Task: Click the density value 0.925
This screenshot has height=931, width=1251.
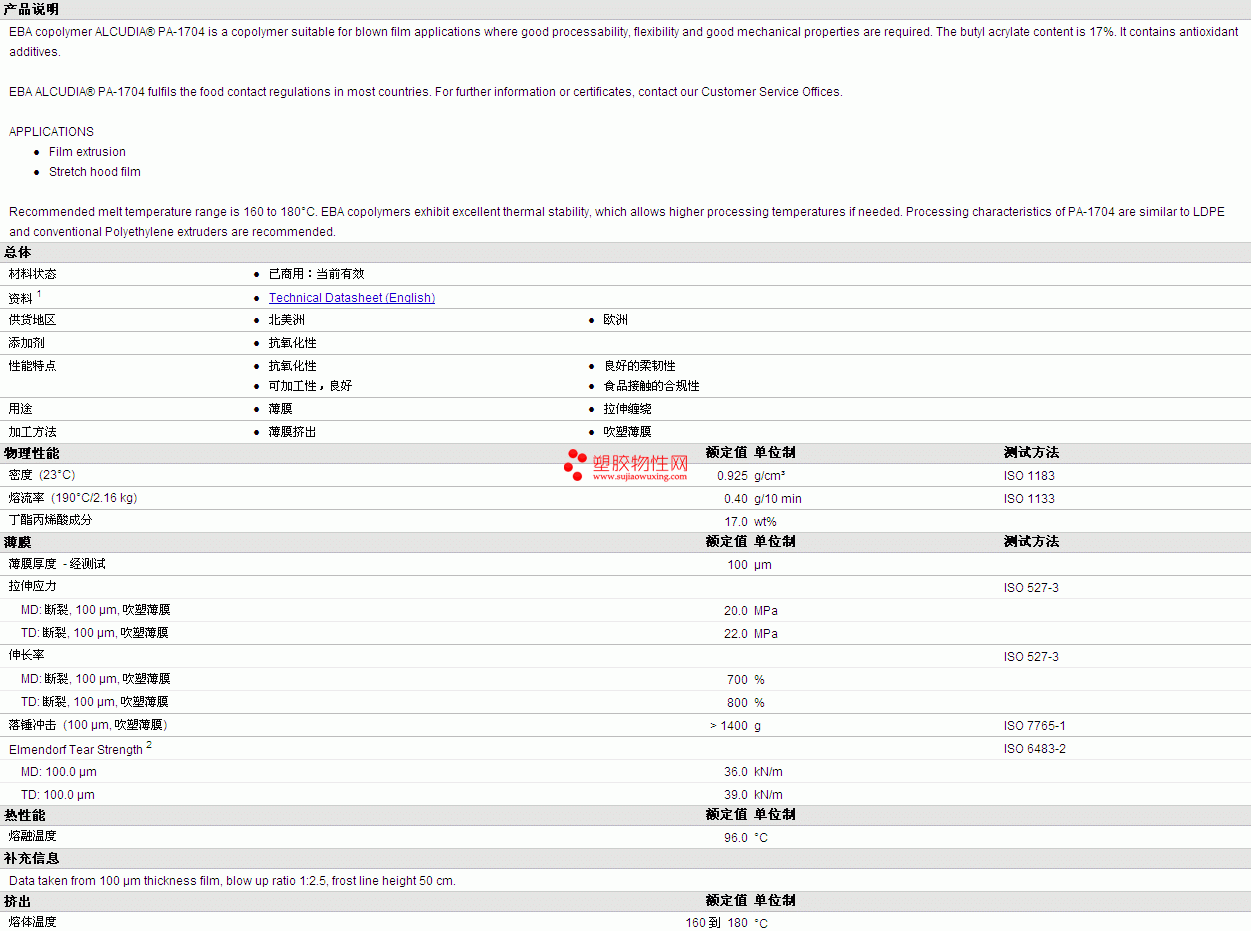Action: (x=732, y=476)
